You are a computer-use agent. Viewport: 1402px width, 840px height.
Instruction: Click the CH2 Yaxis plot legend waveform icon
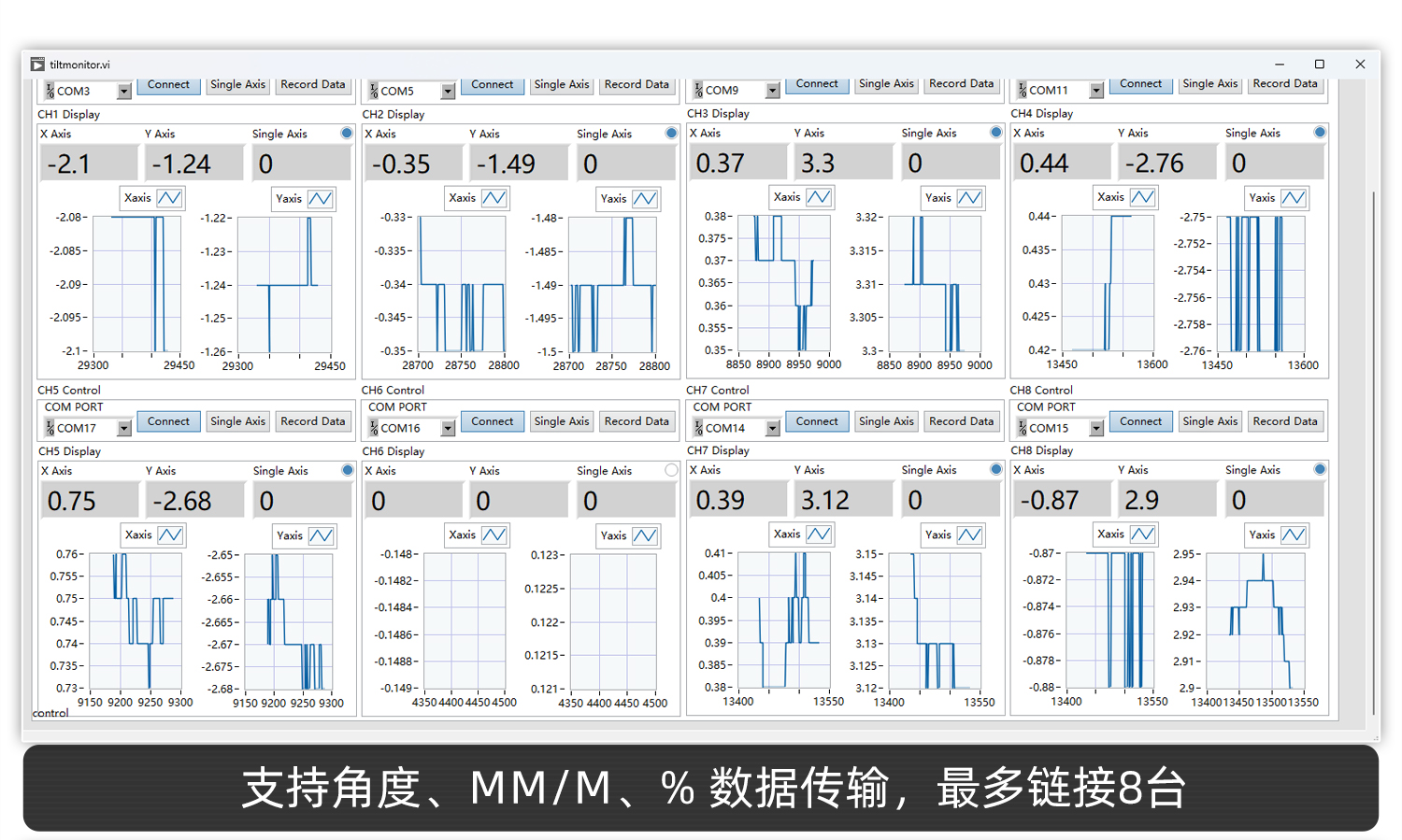645,199
